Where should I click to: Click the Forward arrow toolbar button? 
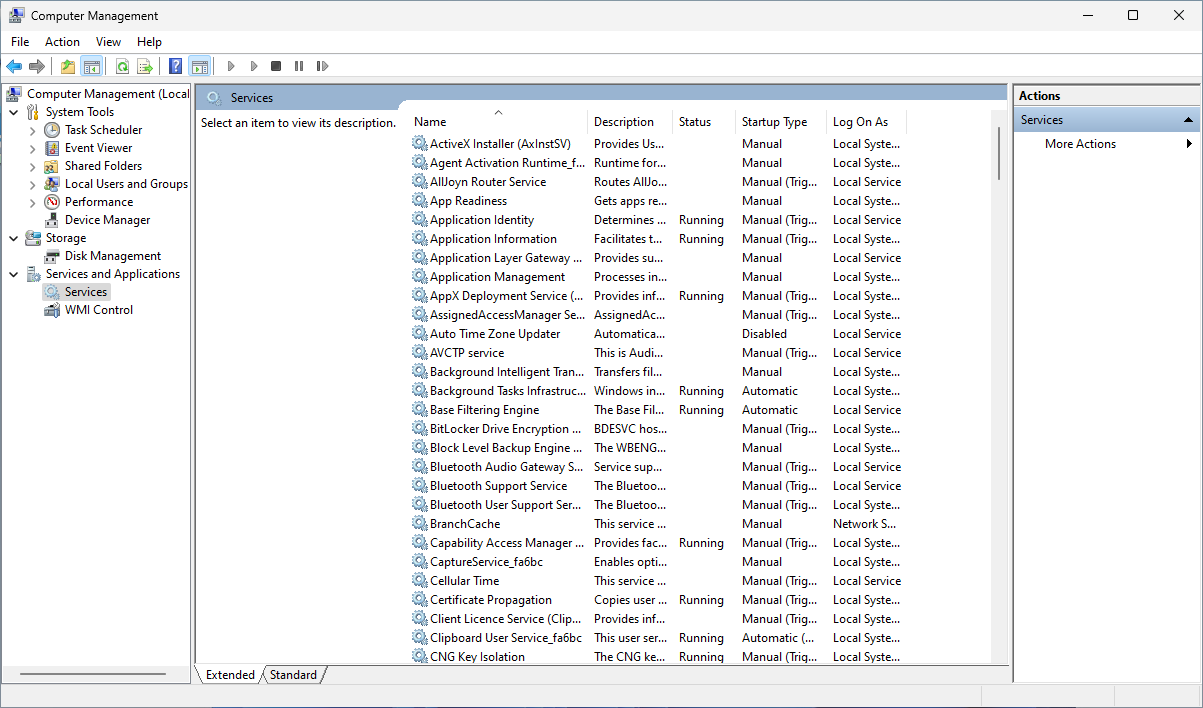(37, 66)
